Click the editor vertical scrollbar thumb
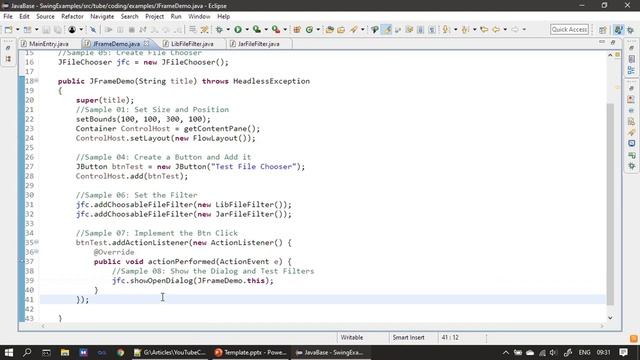This screenshot has height=360, width=640. (610, 204)
